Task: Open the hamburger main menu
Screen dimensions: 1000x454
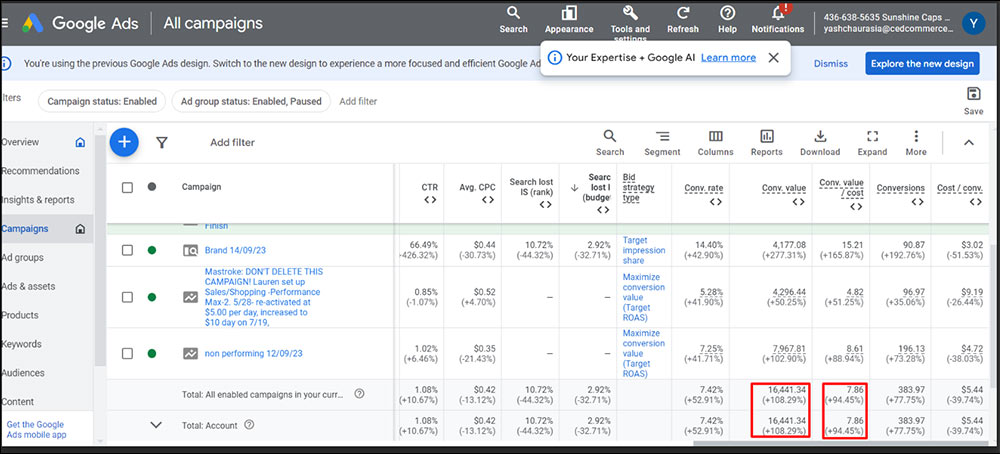Action: point(5,23)
